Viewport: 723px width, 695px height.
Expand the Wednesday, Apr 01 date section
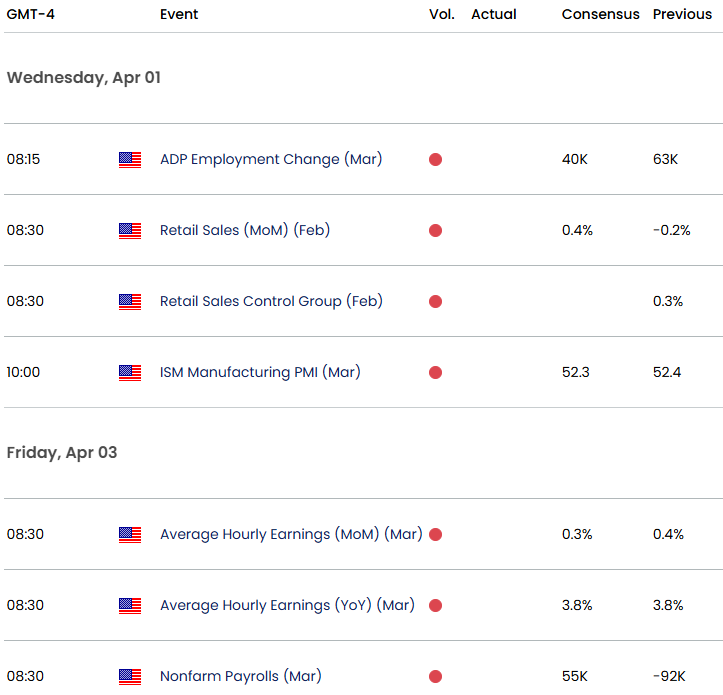pos(83,78)
